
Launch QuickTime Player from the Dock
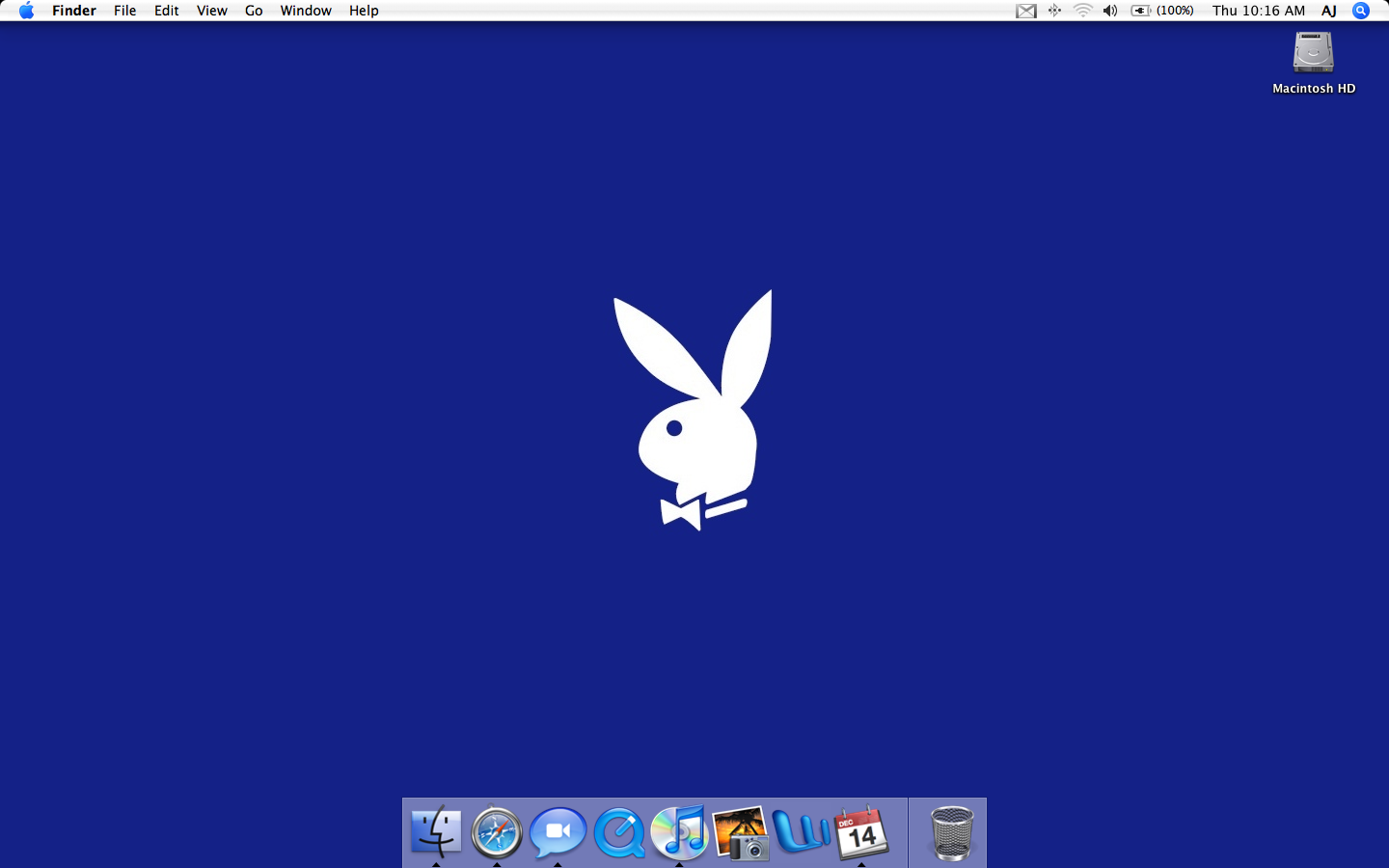coord(618,832)
